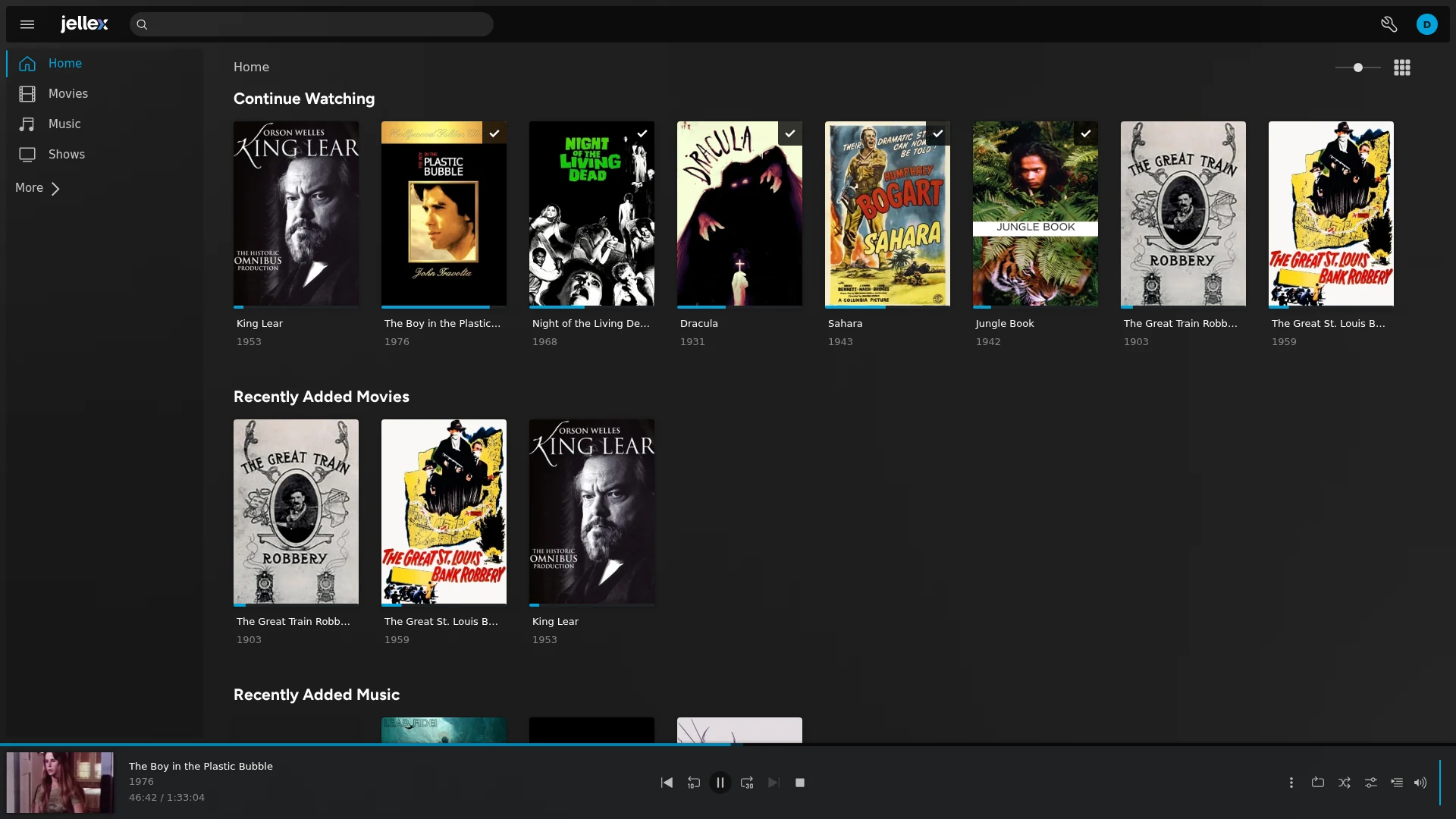The image size is (1456, 819).
Task: Open the user avatar D menu
Action: (x=1426, y=24)
